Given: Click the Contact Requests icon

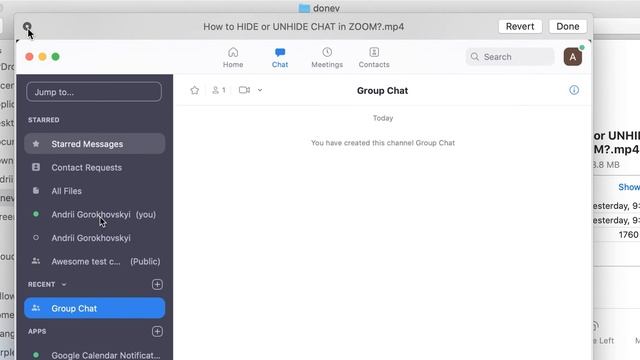Looking at the screenshot, I should (x=36, y=167).
